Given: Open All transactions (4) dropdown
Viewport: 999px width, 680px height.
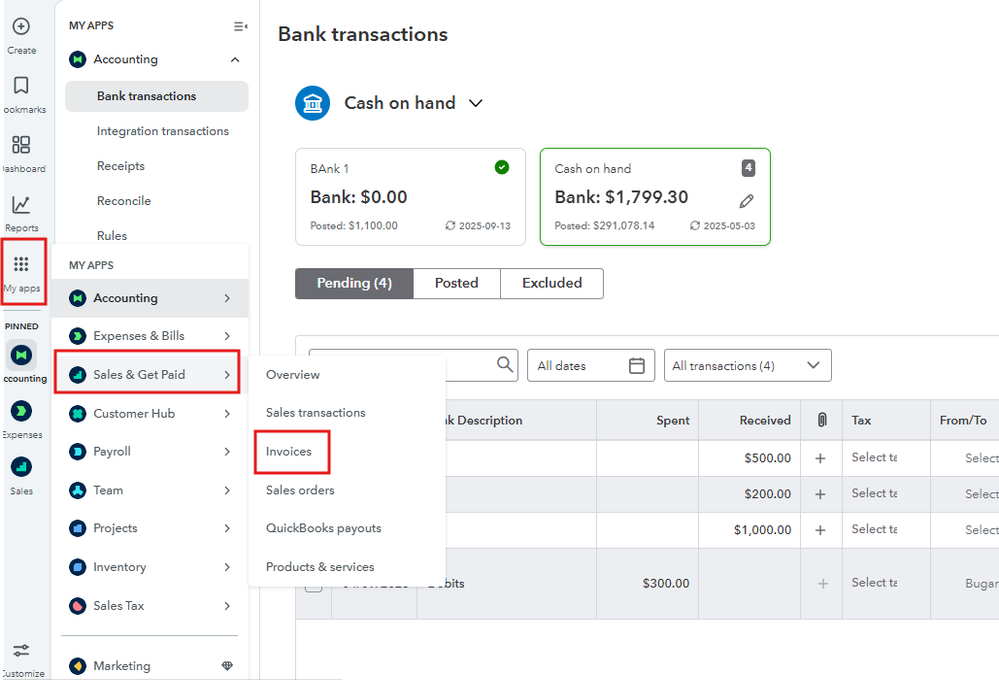Looking at the screenshot, I should [x=747, y=366].
